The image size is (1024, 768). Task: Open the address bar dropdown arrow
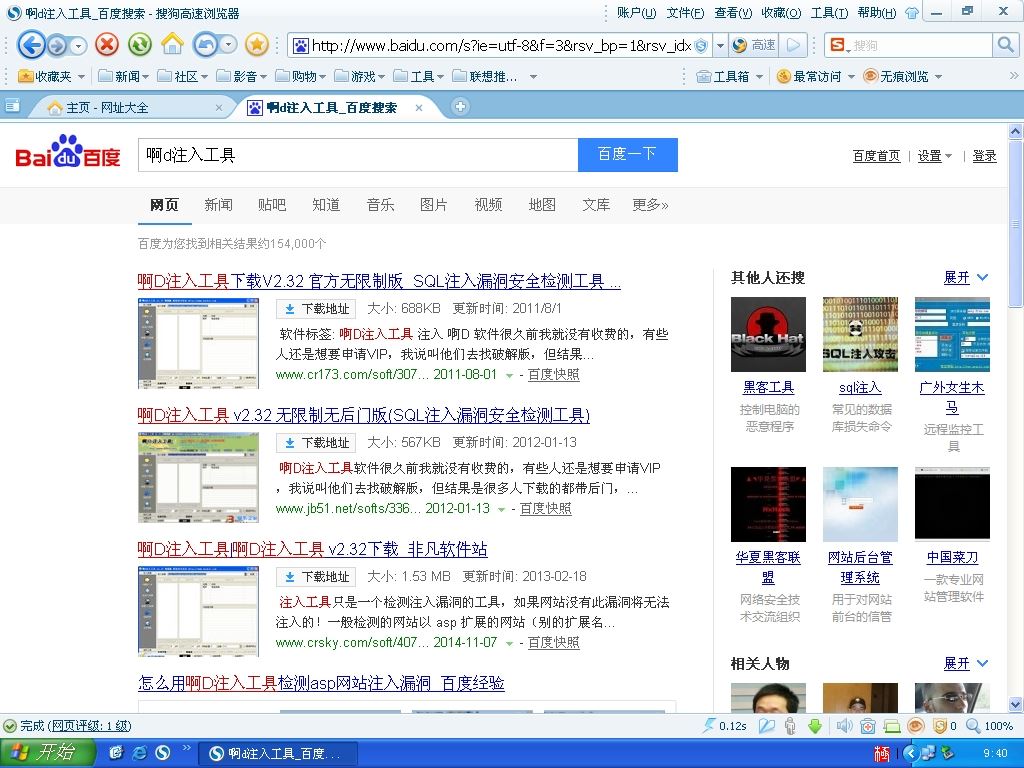tap(720, 46)
